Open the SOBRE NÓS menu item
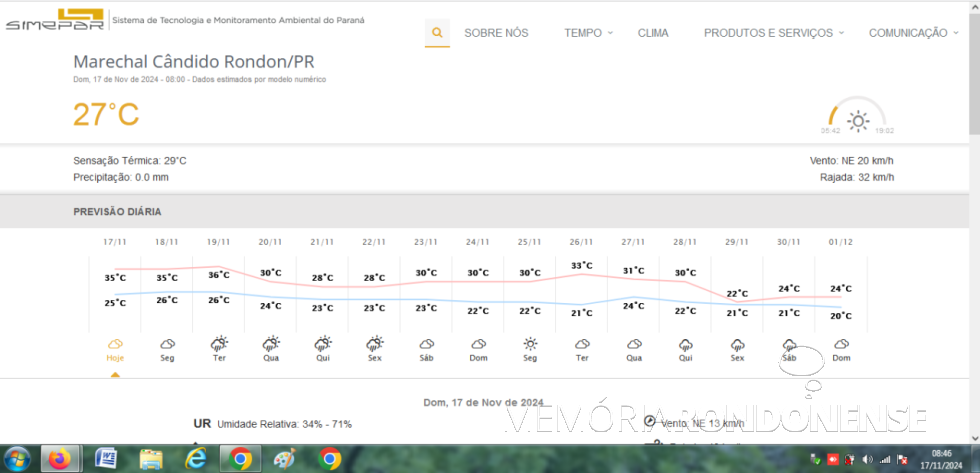Image resolution: width=980 pixels, height=473 pixels. (x=496, y=33)
